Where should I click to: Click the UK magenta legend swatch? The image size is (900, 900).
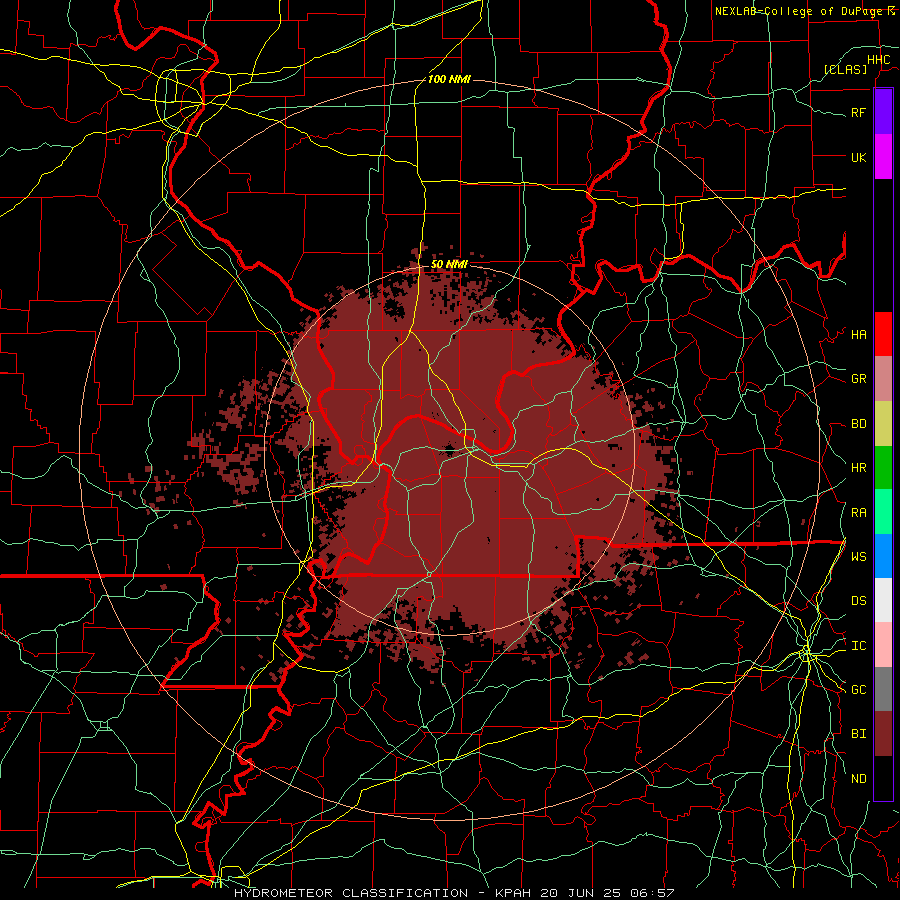click(x=883, y=157)
